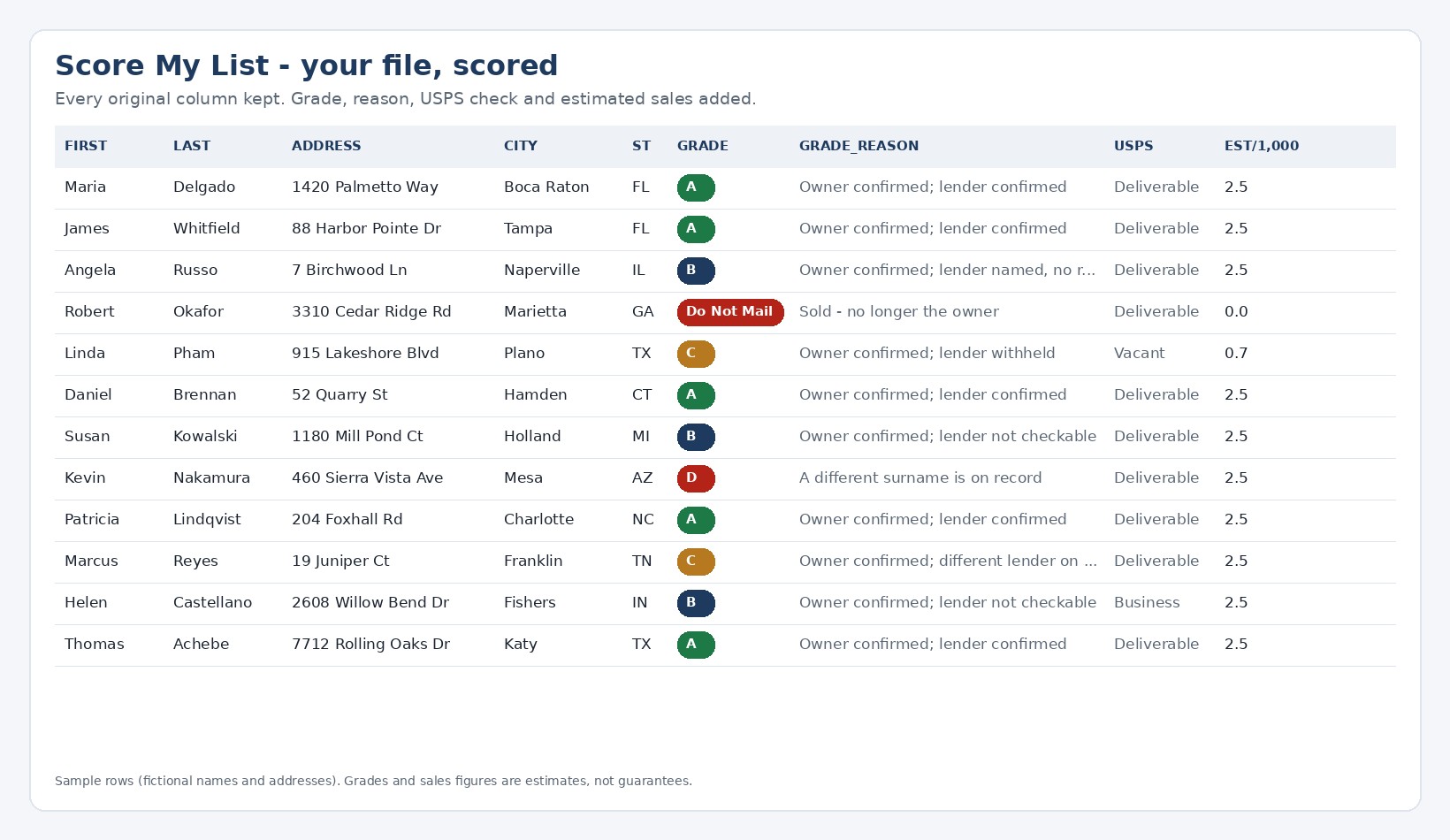
Task: Click Thomas Achebe's A grade badge
Action: coord(696,645)
